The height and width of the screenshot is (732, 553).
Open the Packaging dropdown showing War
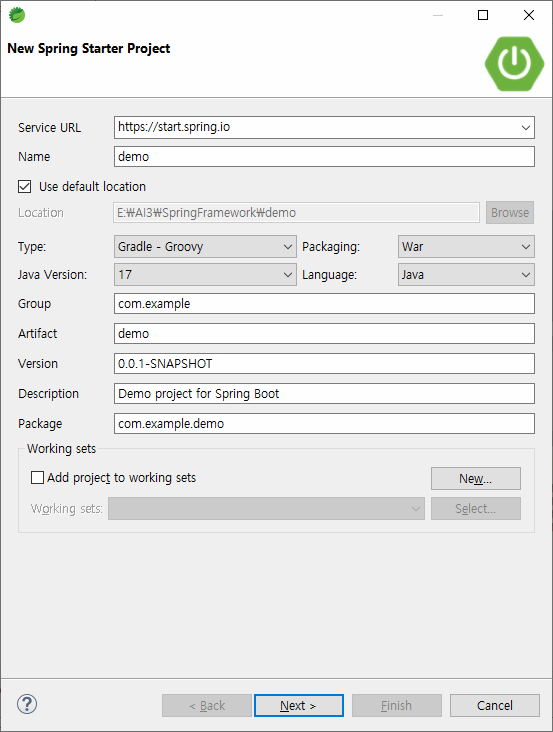pyautogui.click(x=466, y=246)
